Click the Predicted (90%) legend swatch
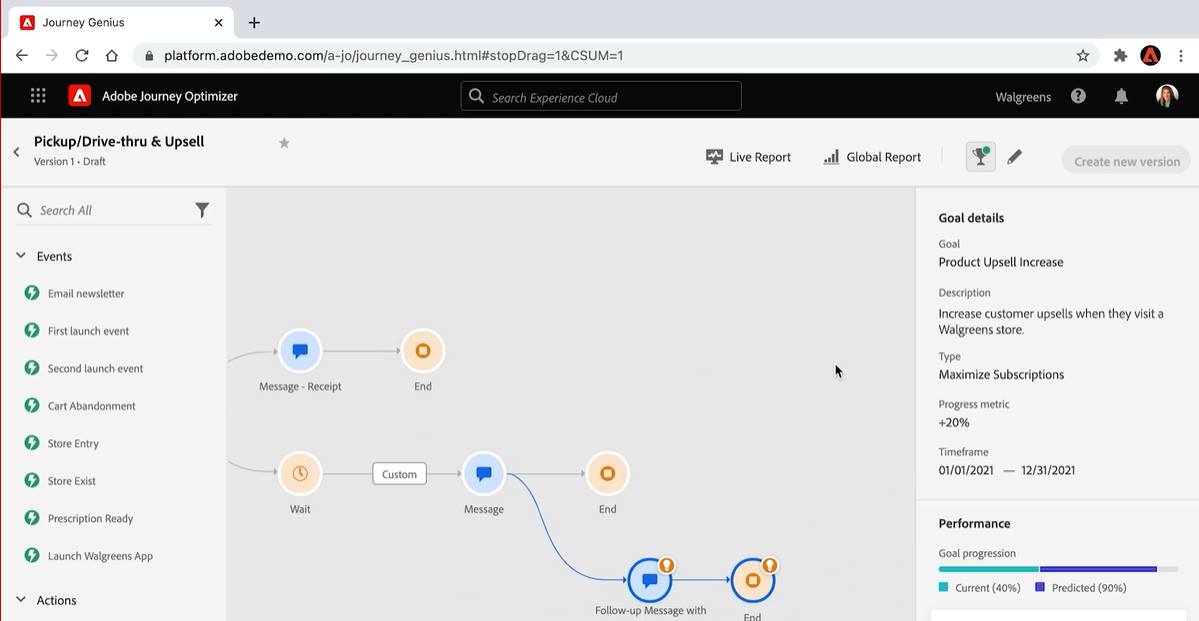This screenshot has height=621, width=1199. (1040, 587)
